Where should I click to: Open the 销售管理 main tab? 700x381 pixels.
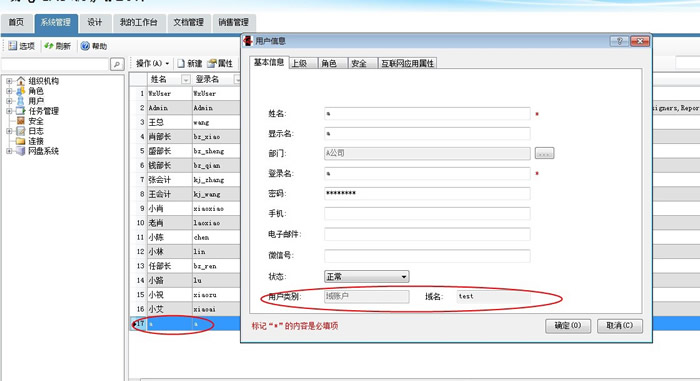coord(233,22)
